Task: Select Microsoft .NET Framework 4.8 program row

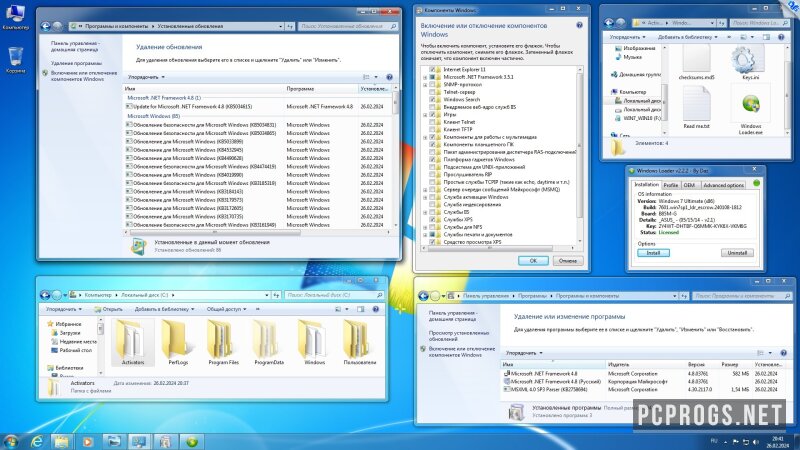Action: [x=643, y=373]
